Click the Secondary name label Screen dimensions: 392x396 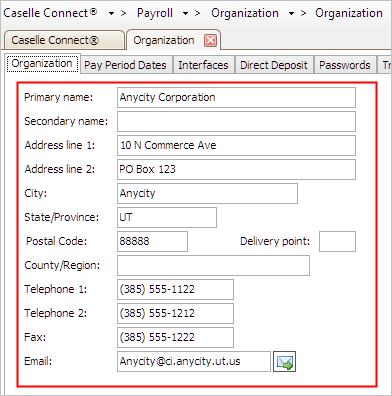[x=66, y=121]
